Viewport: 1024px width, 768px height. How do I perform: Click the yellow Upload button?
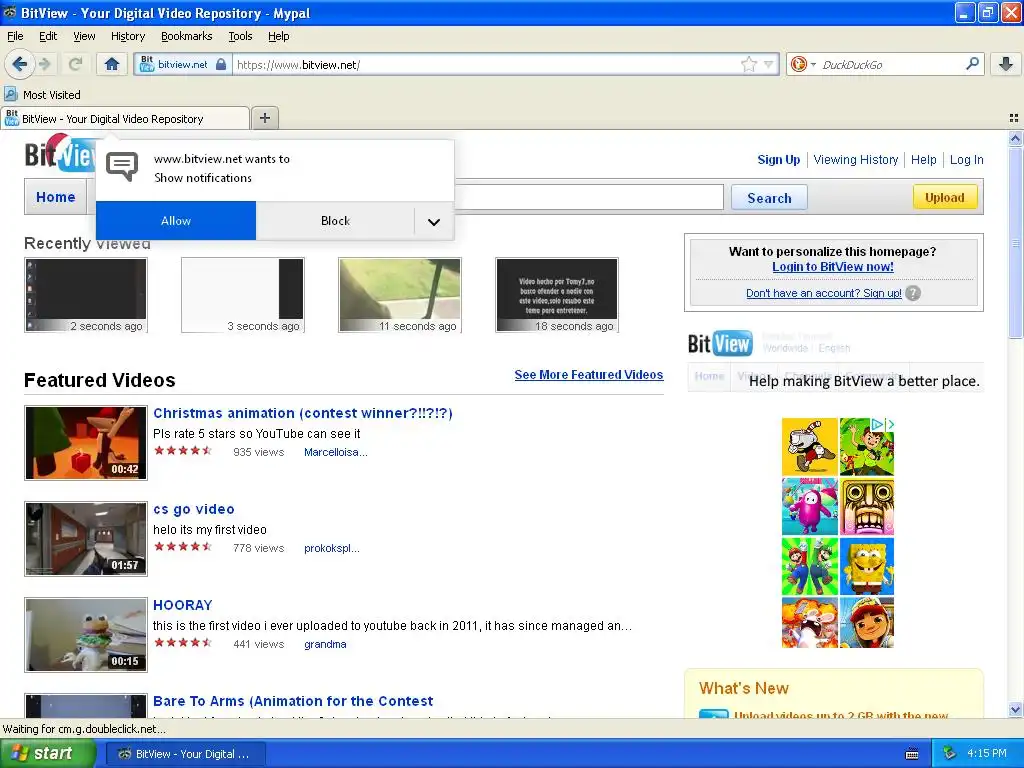944,197
